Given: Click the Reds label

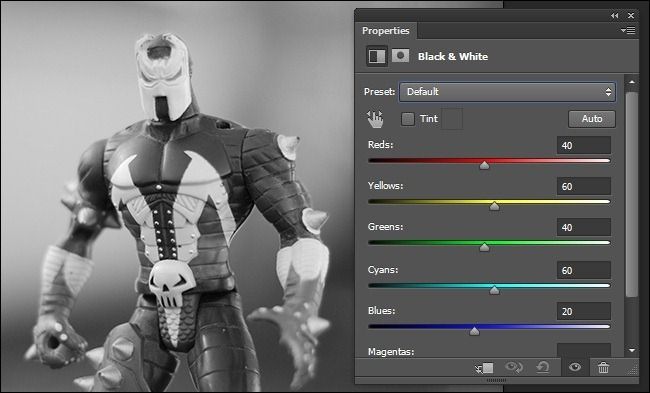Looking at the screenshot, I should click(x=380, y=145).
